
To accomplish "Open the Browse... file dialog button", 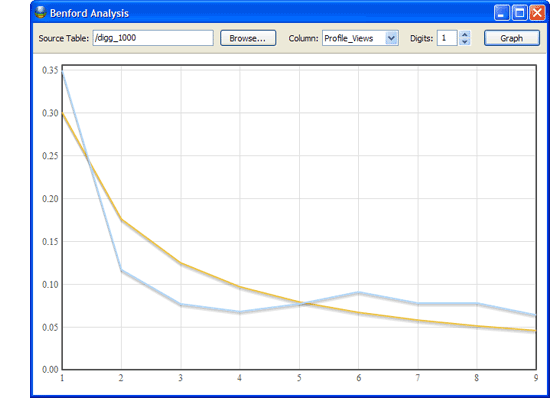I will 248,38.
